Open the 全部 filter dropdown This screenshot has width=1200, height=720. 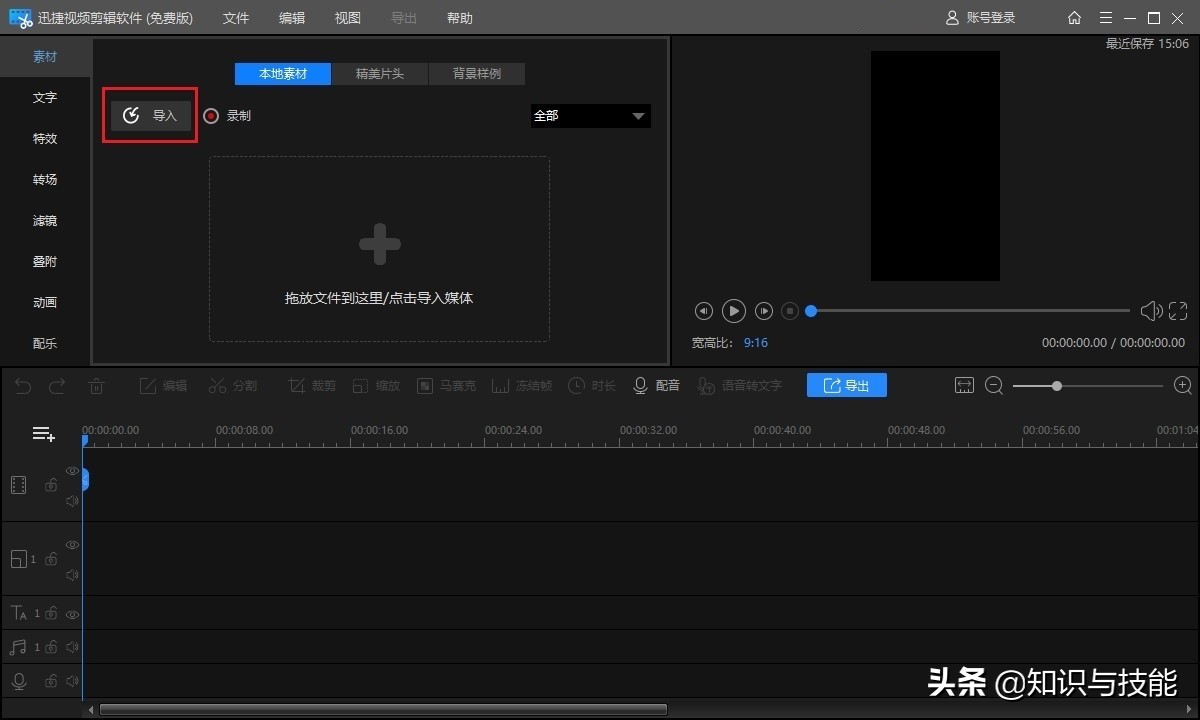[x=590, y=116]
